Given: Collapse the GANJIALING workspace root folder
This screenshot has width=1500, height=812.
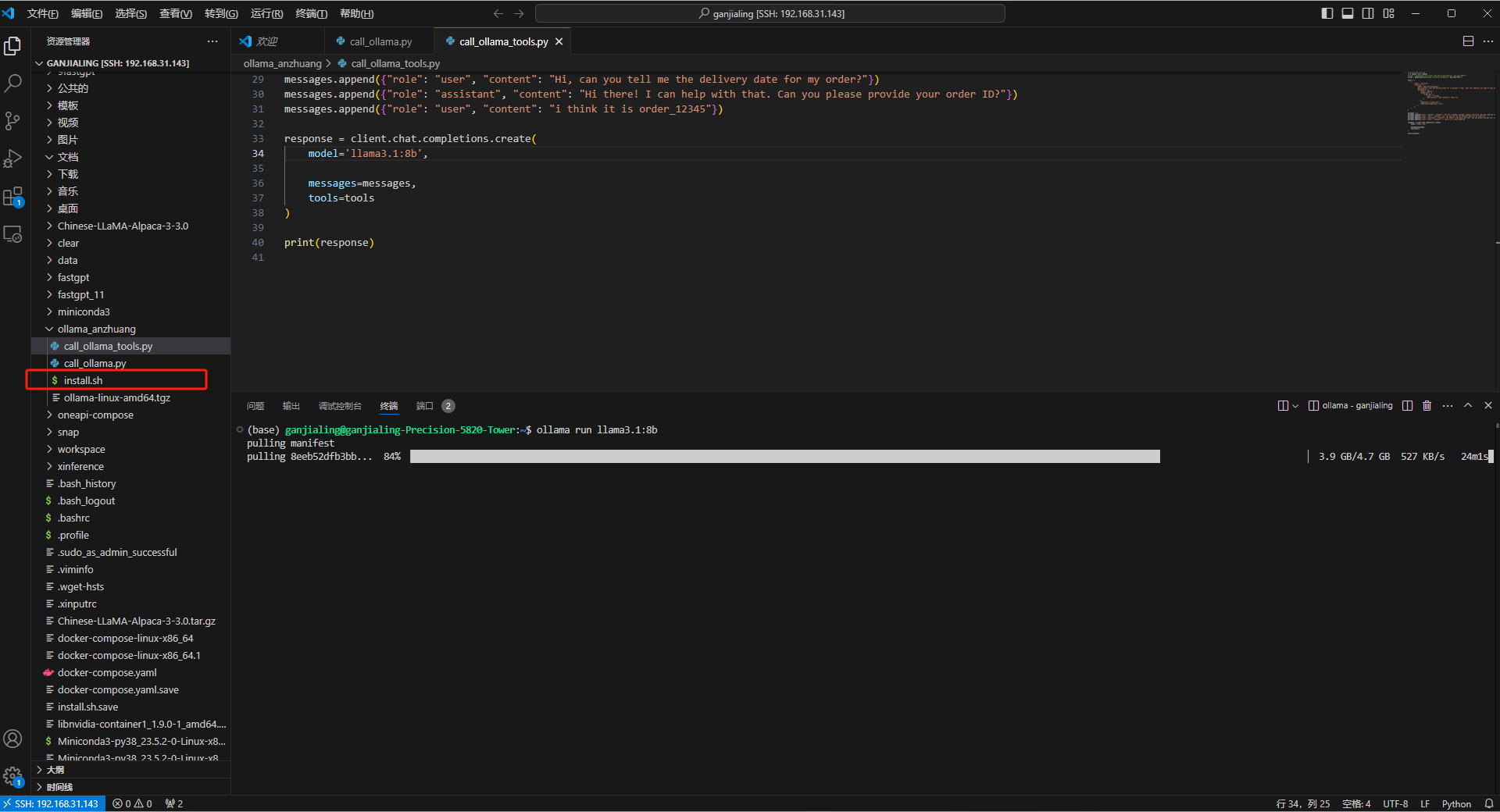Looking at the screenshot, I should [130, 63].
